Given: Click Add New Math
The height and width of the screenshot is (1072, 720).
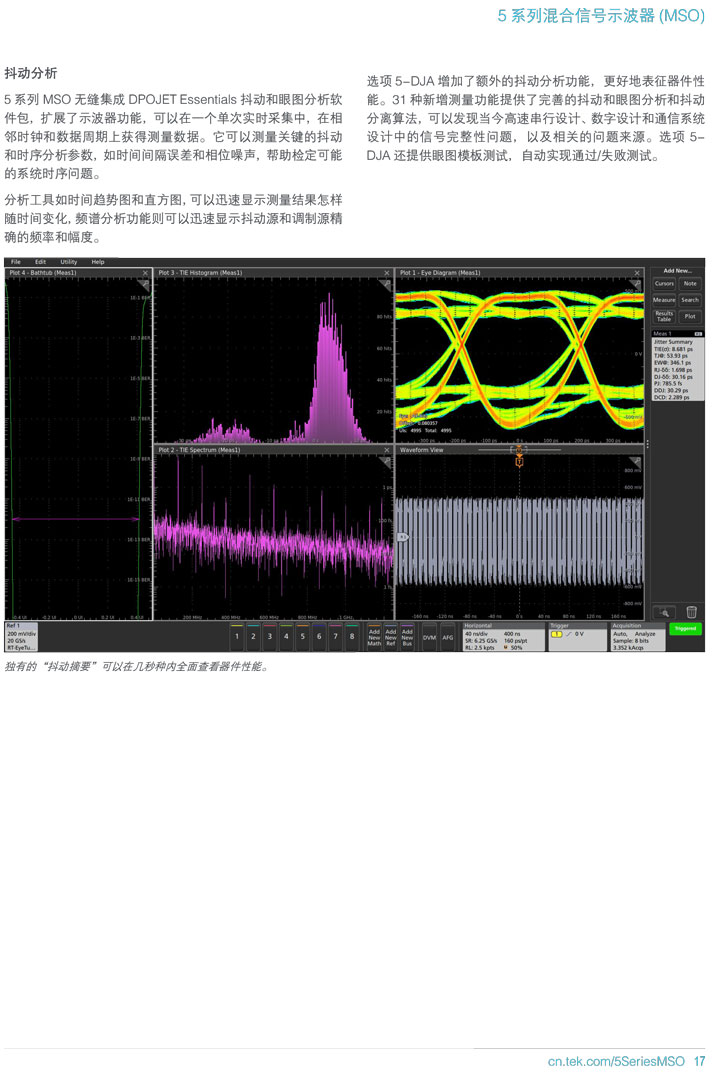Looking at the screenshot, I should [374, 636].
